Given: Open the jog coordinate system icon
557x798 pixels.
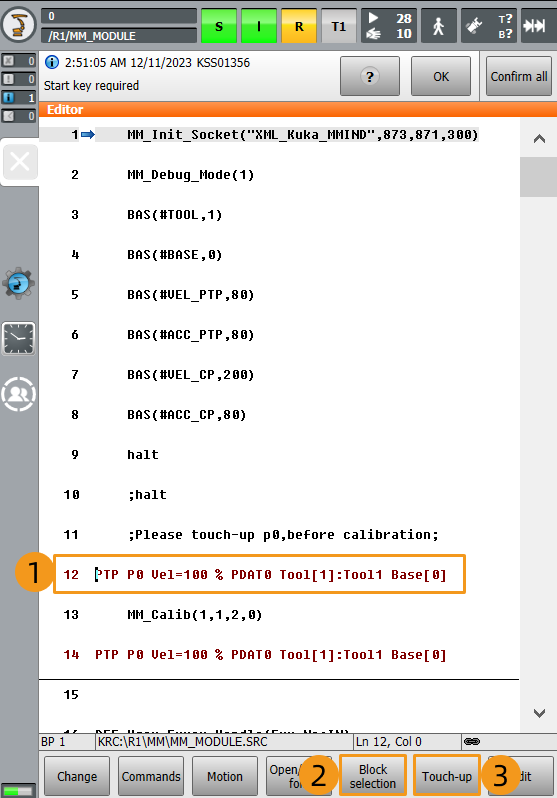Looking at the screenshot, I should [474, 26].
